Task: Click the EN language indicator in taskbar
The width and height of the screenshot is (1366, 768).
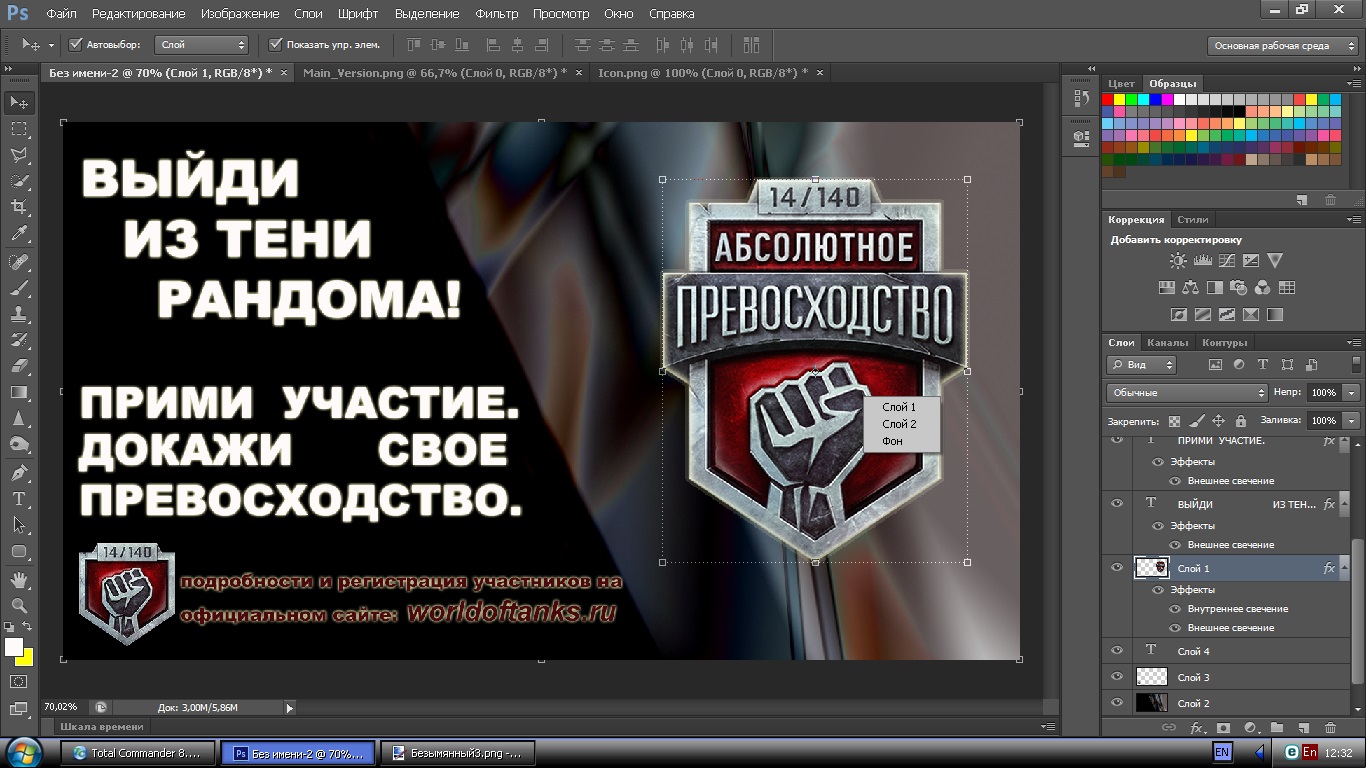Action: pos(1222,752)
